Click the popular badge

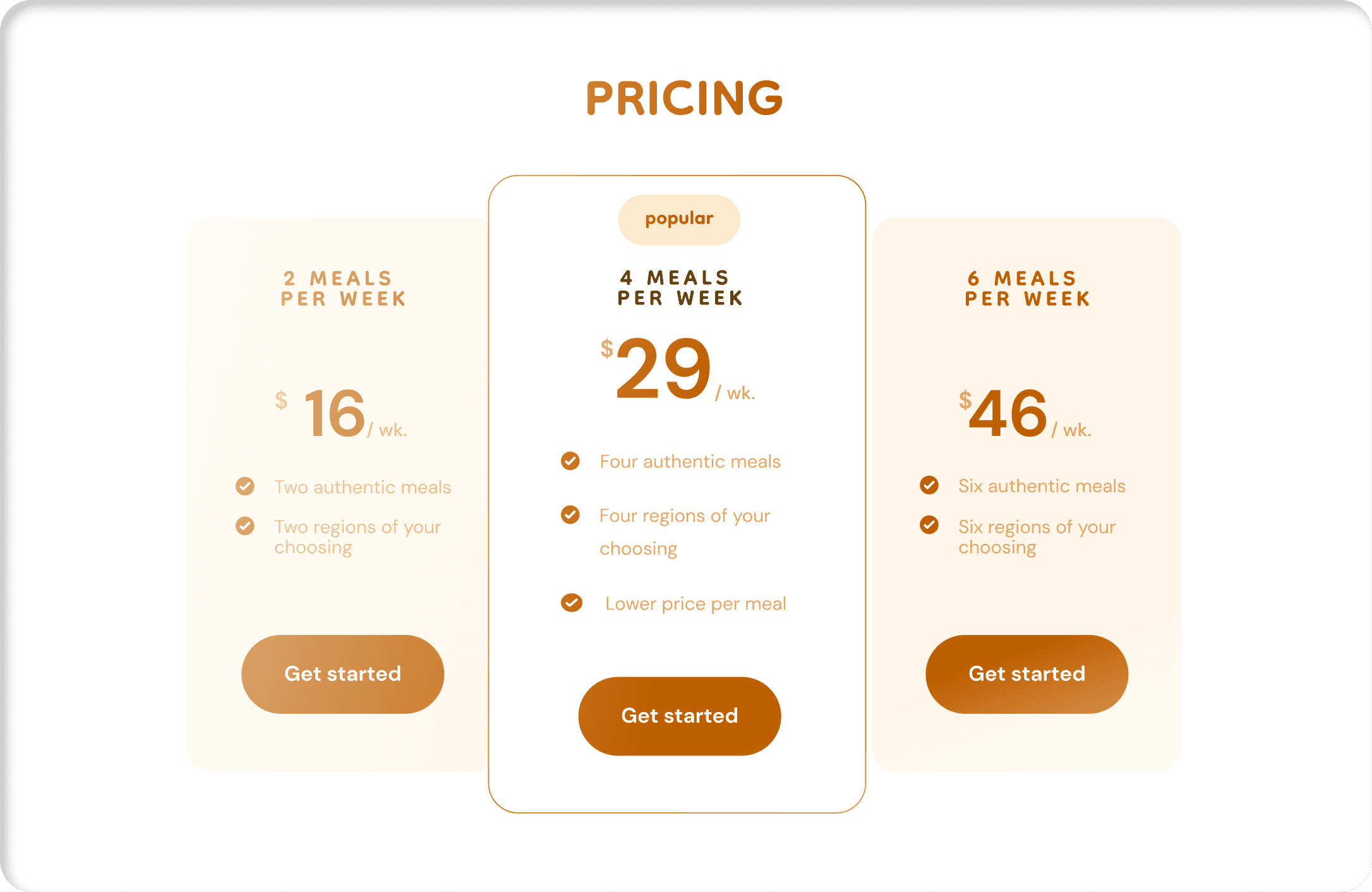point(679,219)
